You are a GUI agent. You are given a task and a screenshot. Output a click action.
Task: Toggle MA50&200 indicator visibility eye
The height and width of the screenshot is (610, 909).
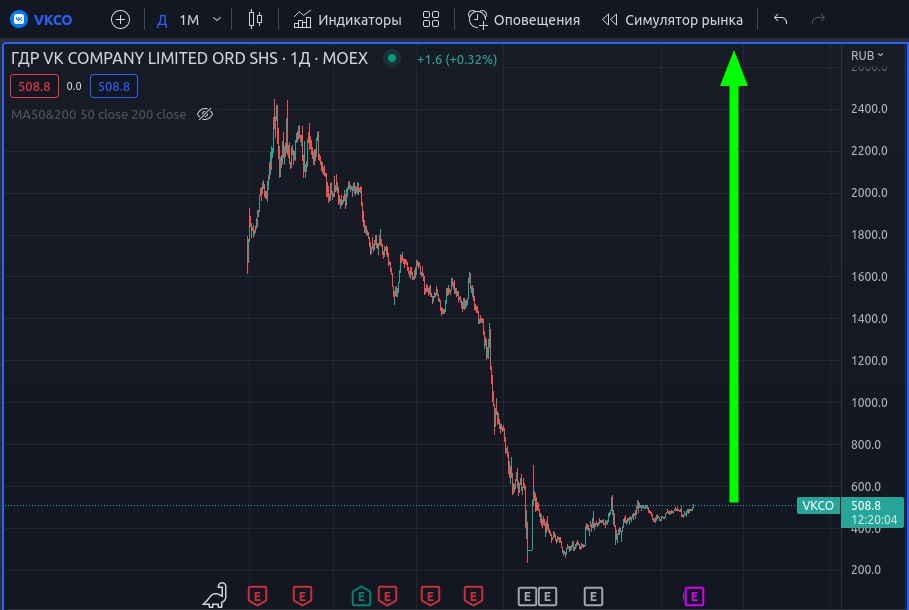(205, 114)
